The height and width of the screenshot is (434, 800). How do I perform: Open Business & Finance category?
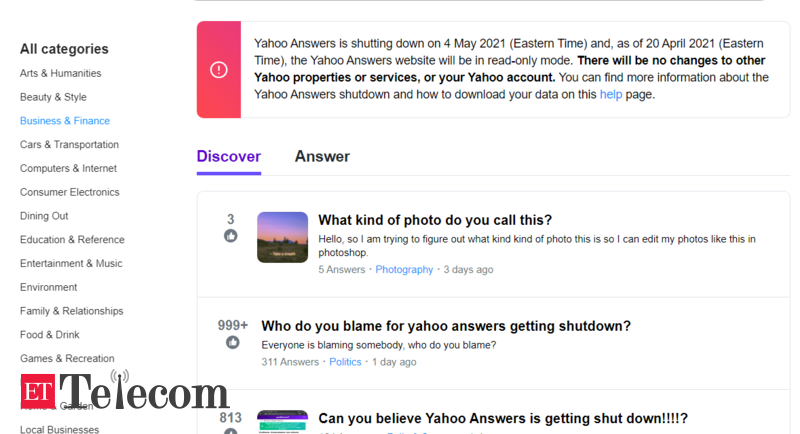pos(65,121)
